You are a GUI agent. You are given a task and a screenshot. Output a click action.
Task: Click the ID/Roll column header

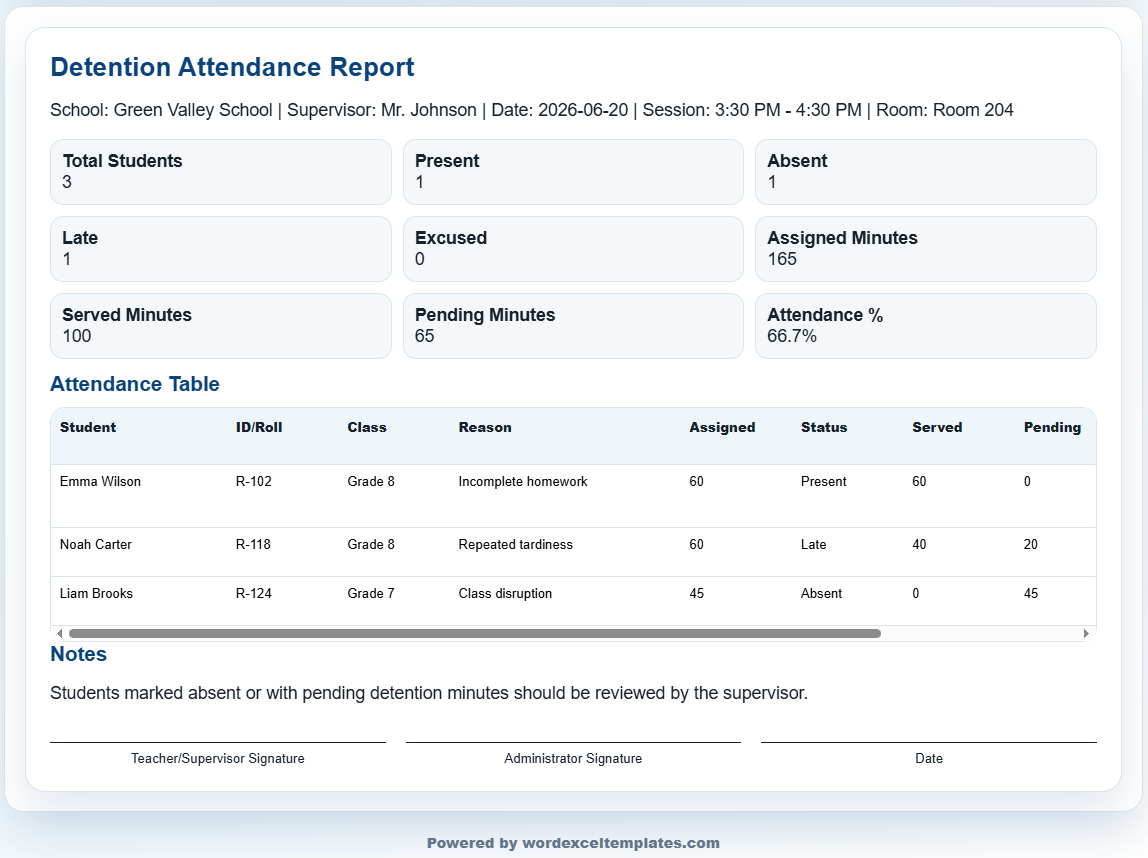(x=259, y=427)
